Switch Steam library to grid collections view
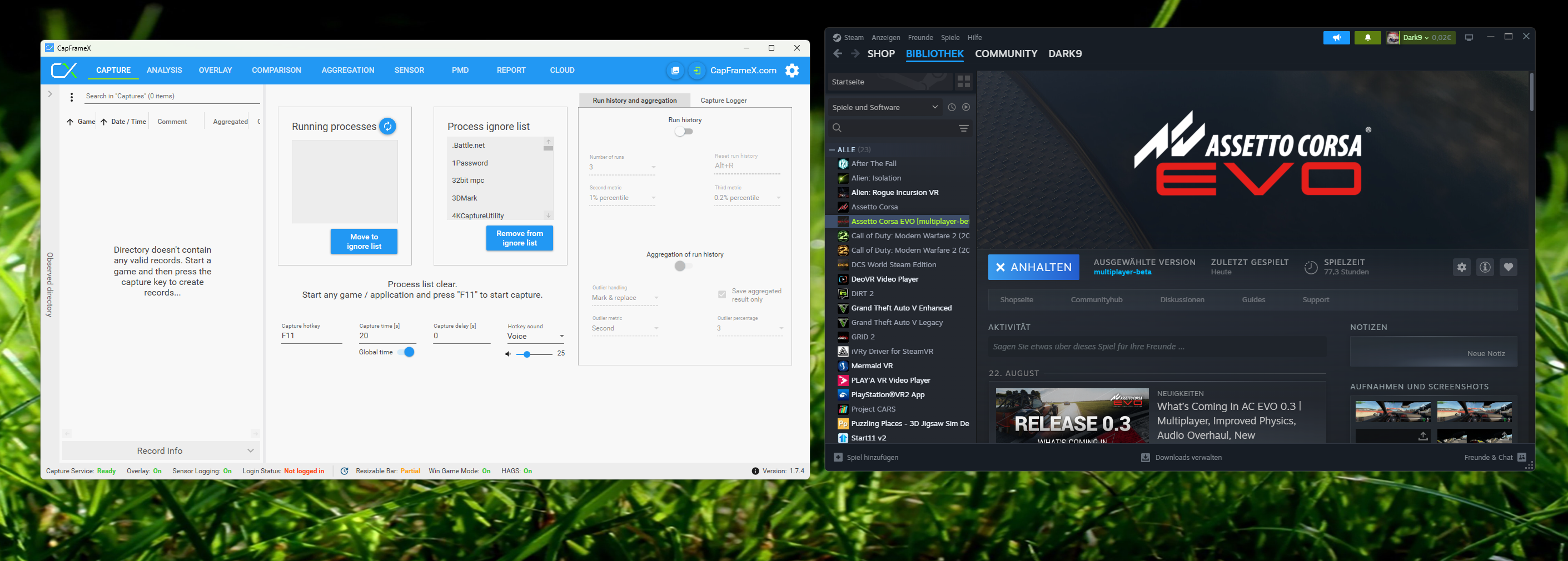The height and width of the screenshot is (561, 1568). coord(964,82)
